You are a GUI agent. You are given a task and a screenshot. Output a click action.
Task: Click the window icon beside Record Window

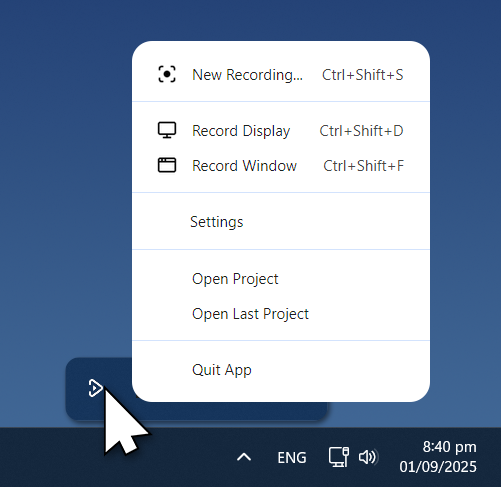[x=167, y=165]
